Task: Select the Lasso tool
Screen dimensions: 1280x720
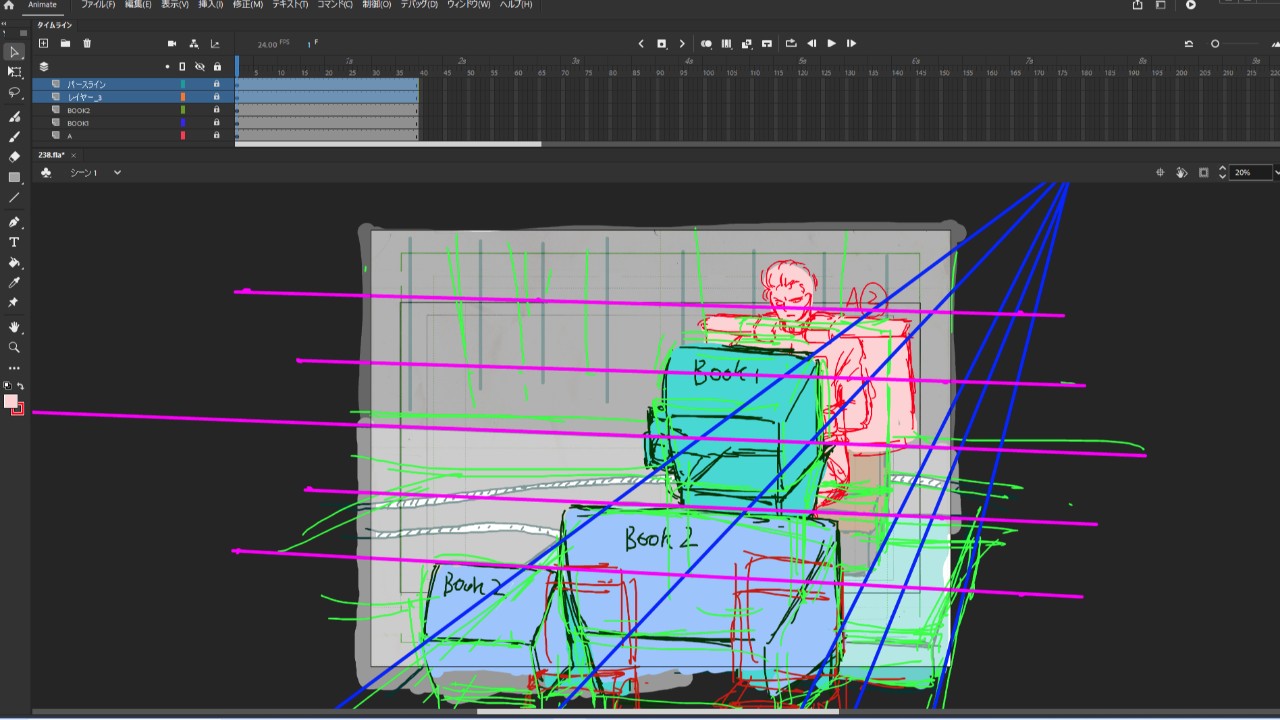Action: coord(14,92)
